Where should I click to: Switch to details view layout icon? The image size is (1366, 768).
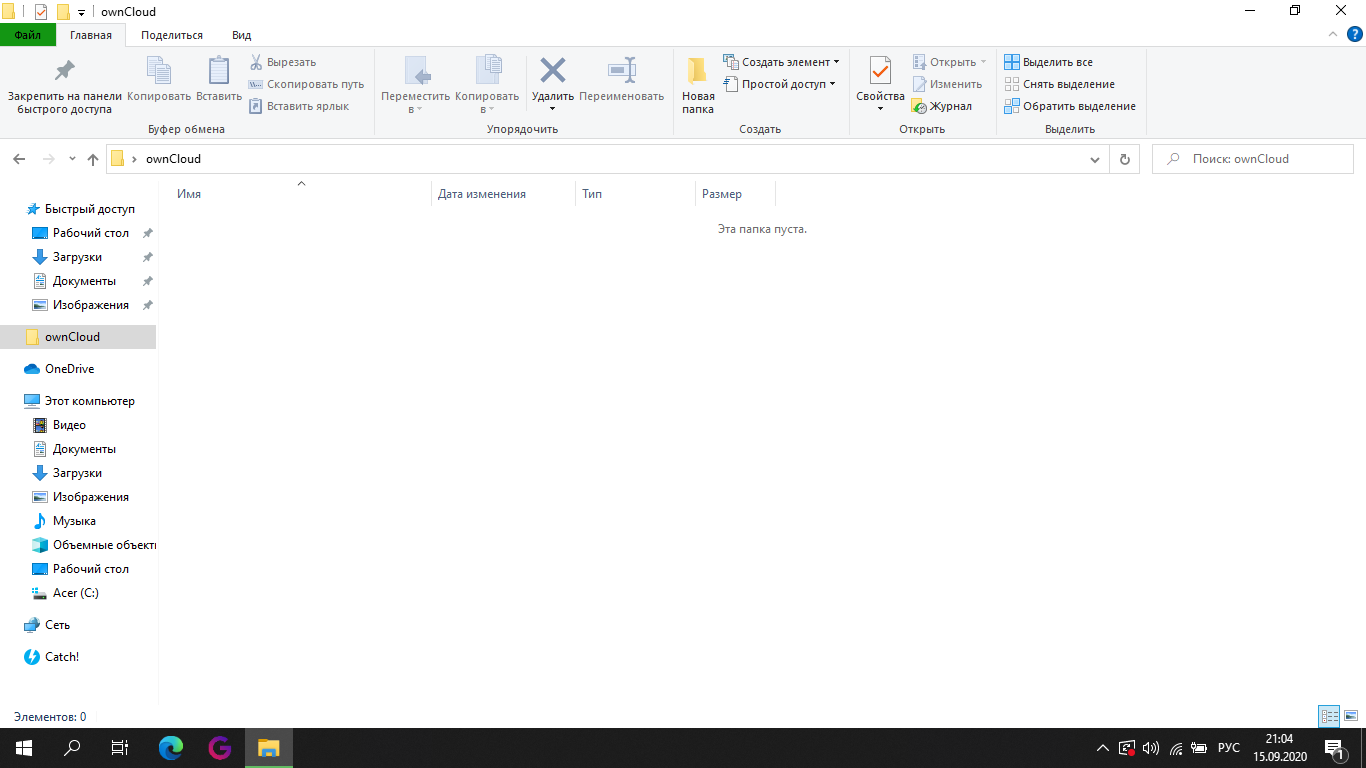point(1329,716)
